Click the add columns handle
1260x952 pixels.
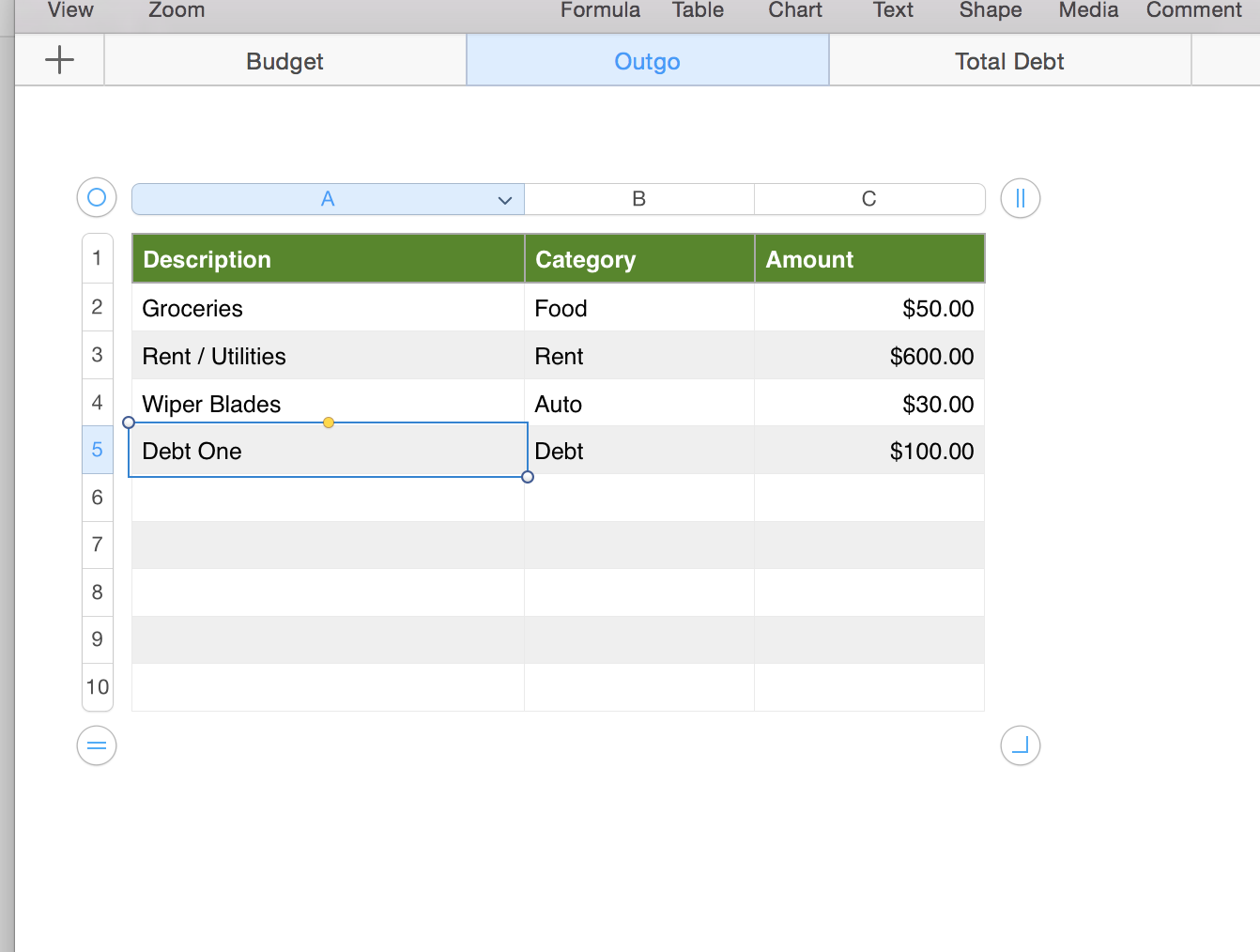tap(1021, 198)
